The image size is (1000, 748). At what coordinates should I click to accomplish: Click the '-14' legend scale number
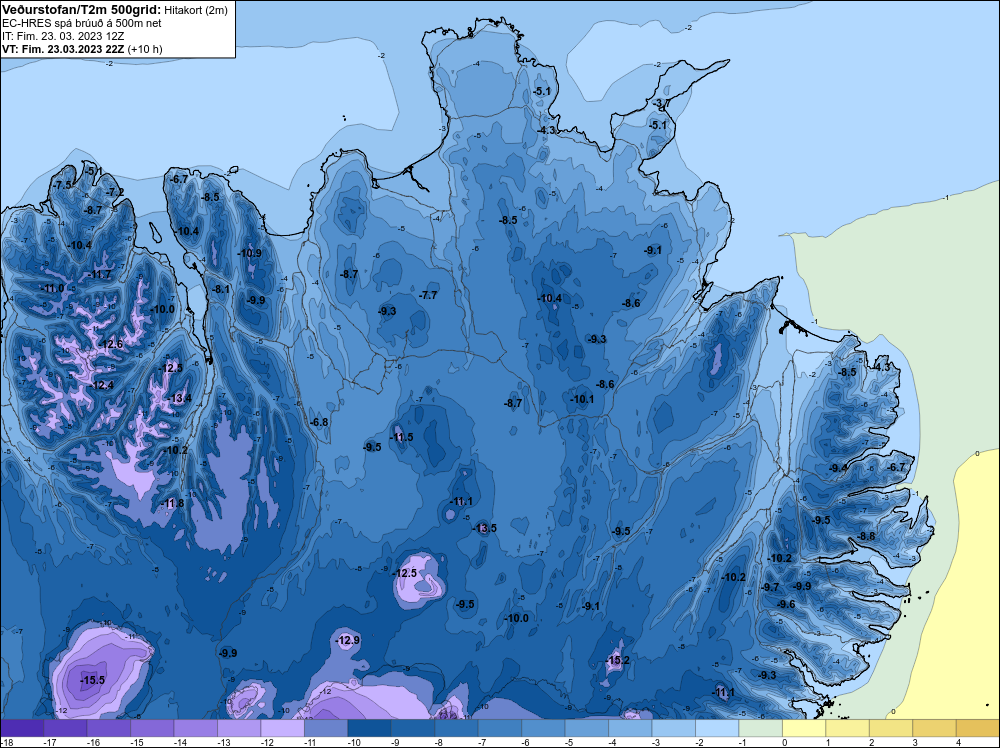click(179, 742)
